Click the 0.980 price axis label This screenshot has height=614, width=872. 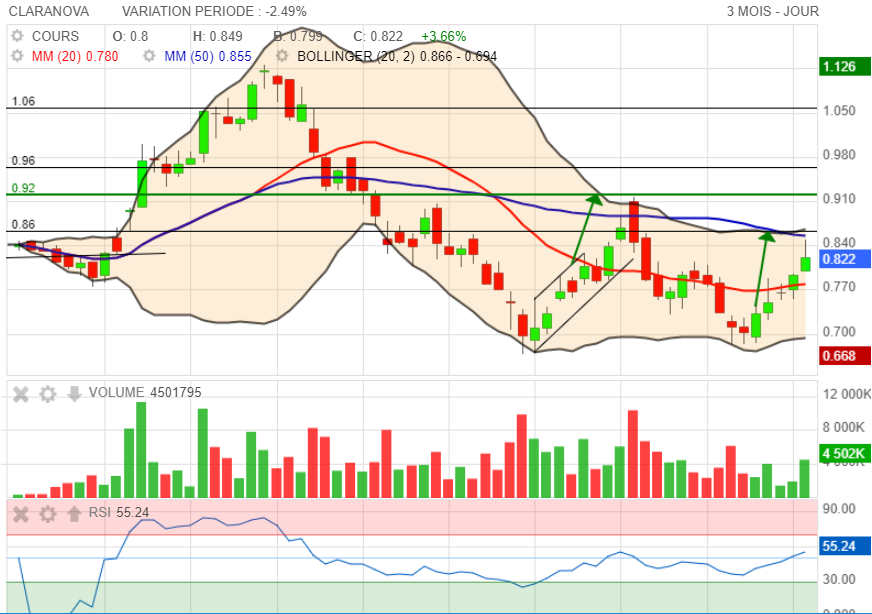pyautogui.click(x=839, y=155)
